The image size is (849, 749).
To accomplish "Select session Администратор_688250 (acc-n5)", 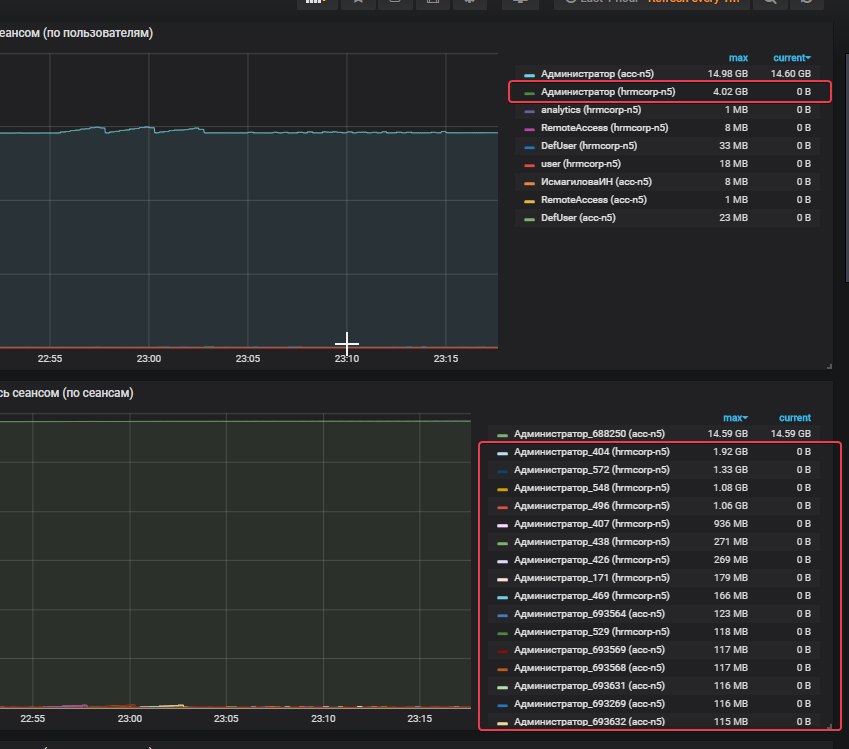I will click(589, 434).
